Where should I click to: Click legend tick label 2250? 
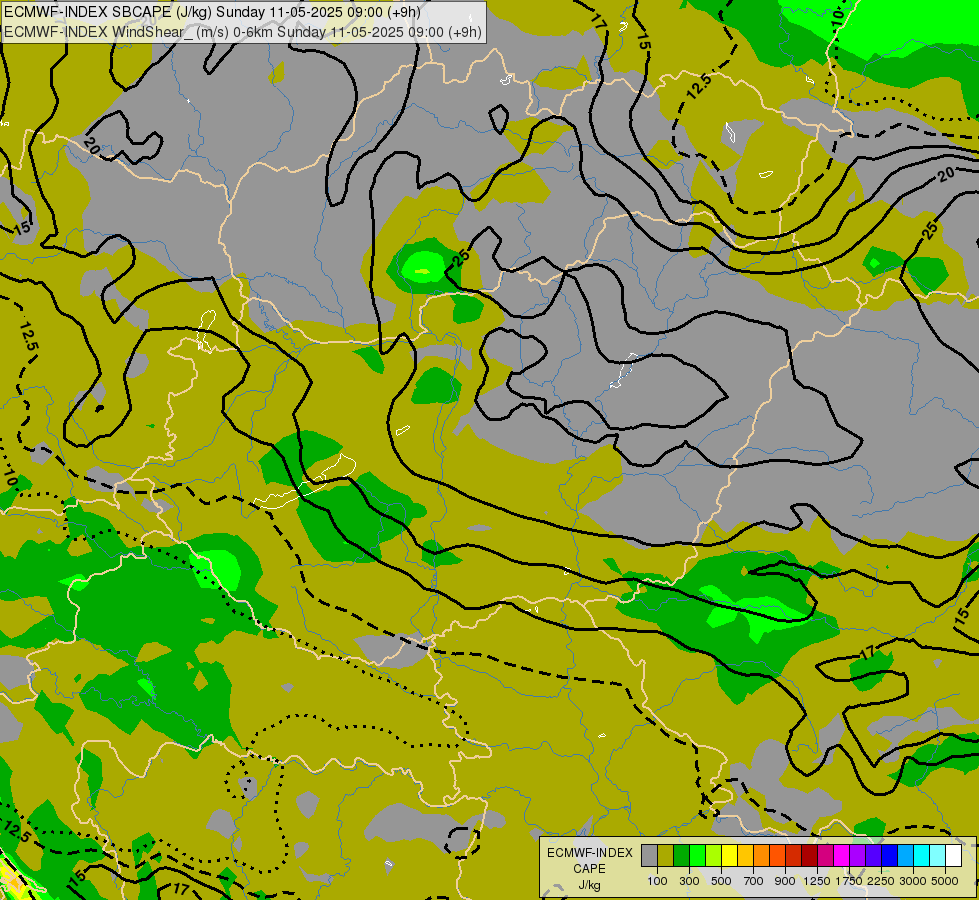(x=880, y=881)
